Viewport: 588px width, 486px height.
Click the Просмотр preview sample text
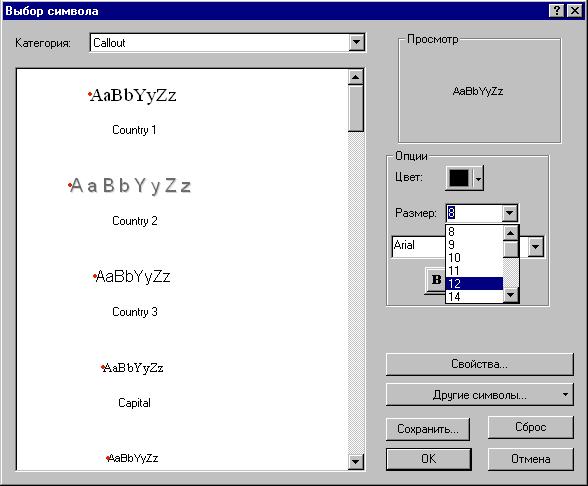point(478,91)
